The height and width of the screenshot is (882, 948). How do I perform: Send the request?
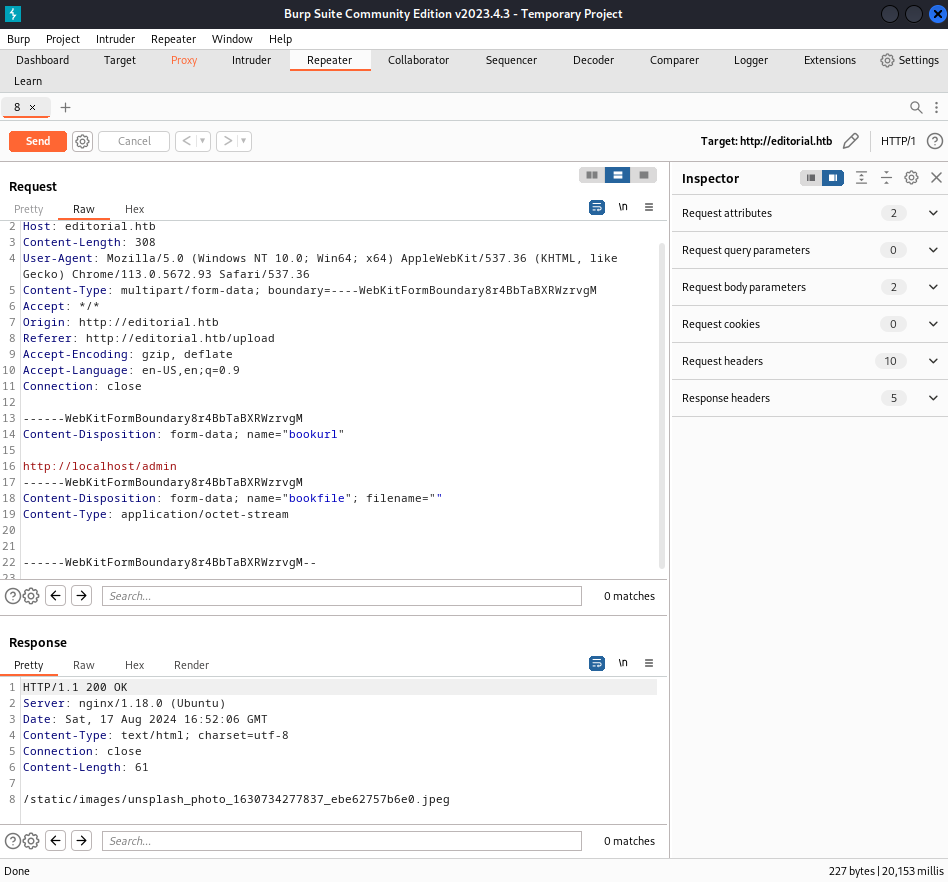tap(37, 141)
